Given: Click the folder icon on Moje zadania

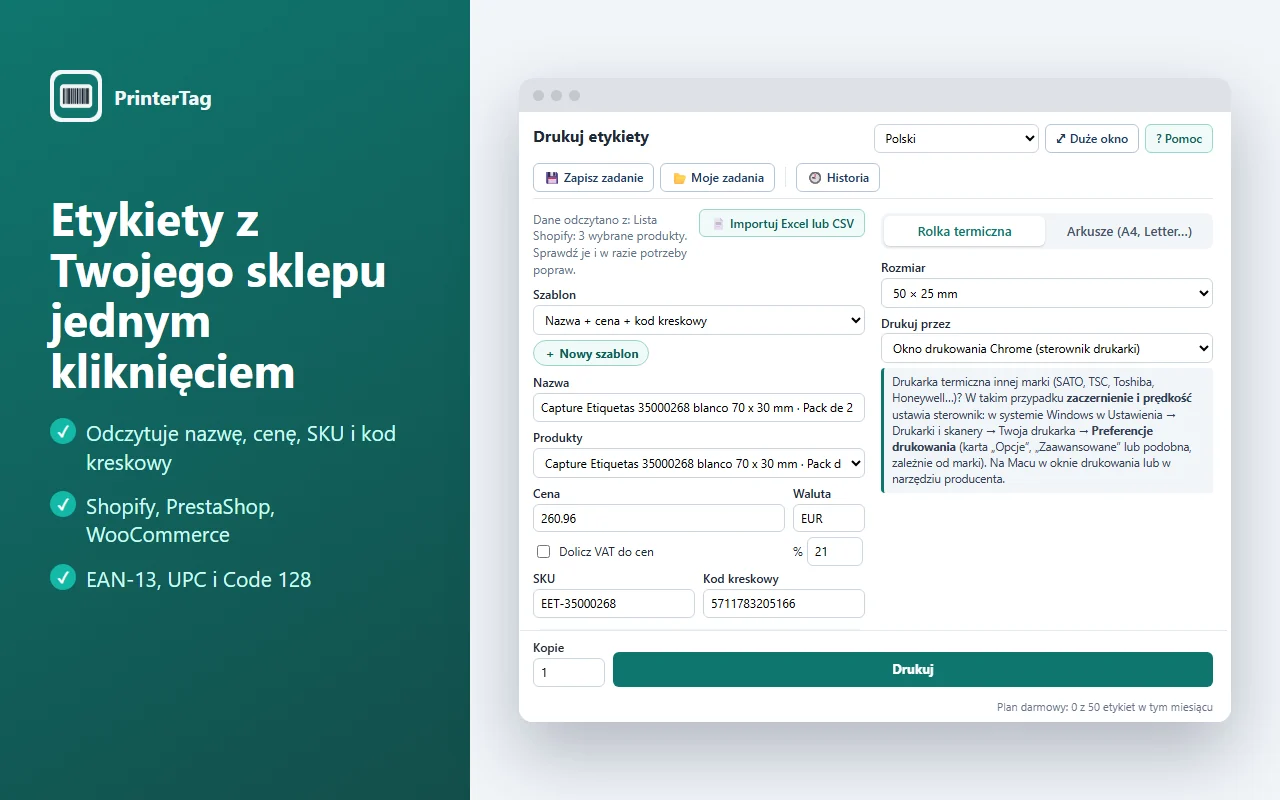Looking at the screenshot, I should click(x=679, y=178).
